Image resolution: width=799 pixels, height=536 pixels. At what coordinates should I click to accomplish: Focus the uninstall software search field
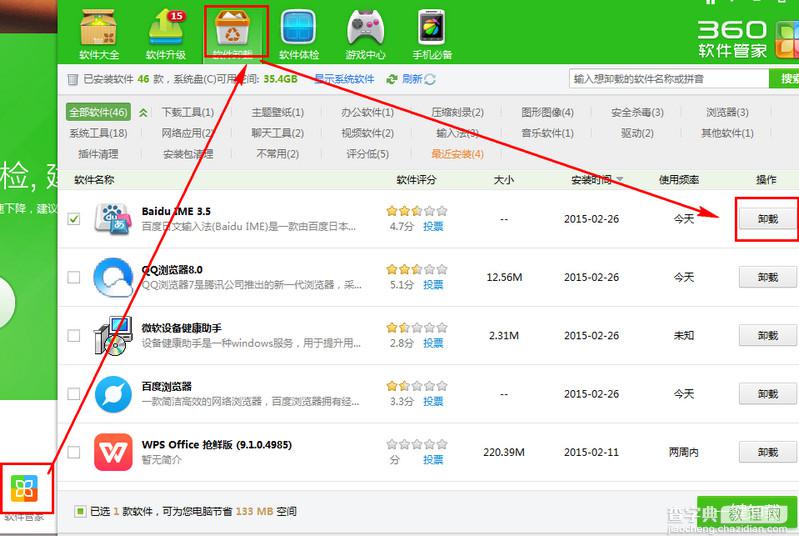pos(669,79)
